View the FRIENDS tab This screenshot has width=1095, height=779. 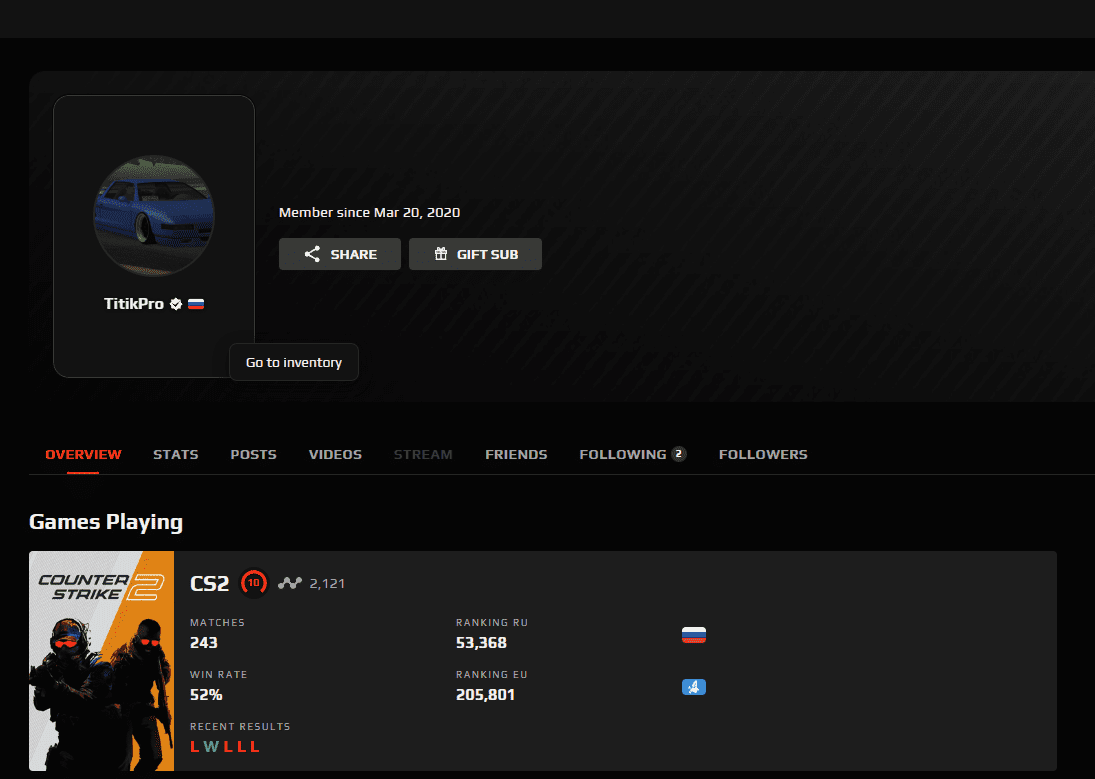click(516, 454)
